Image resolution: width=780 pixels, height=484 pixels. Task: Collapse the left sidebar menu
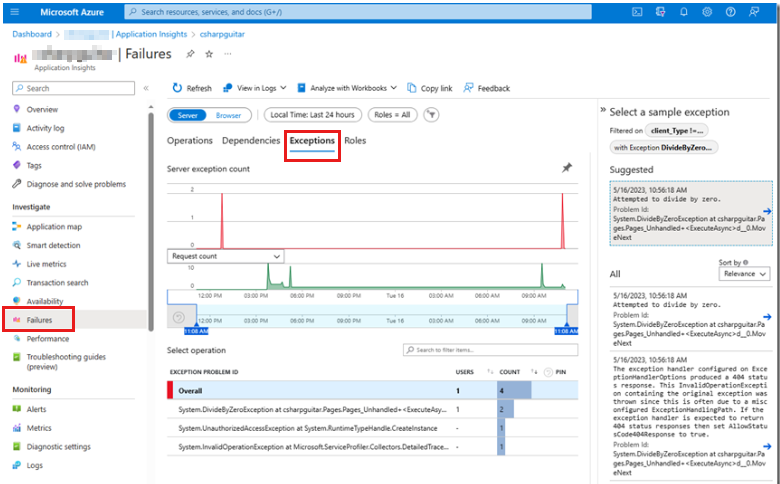146,89
